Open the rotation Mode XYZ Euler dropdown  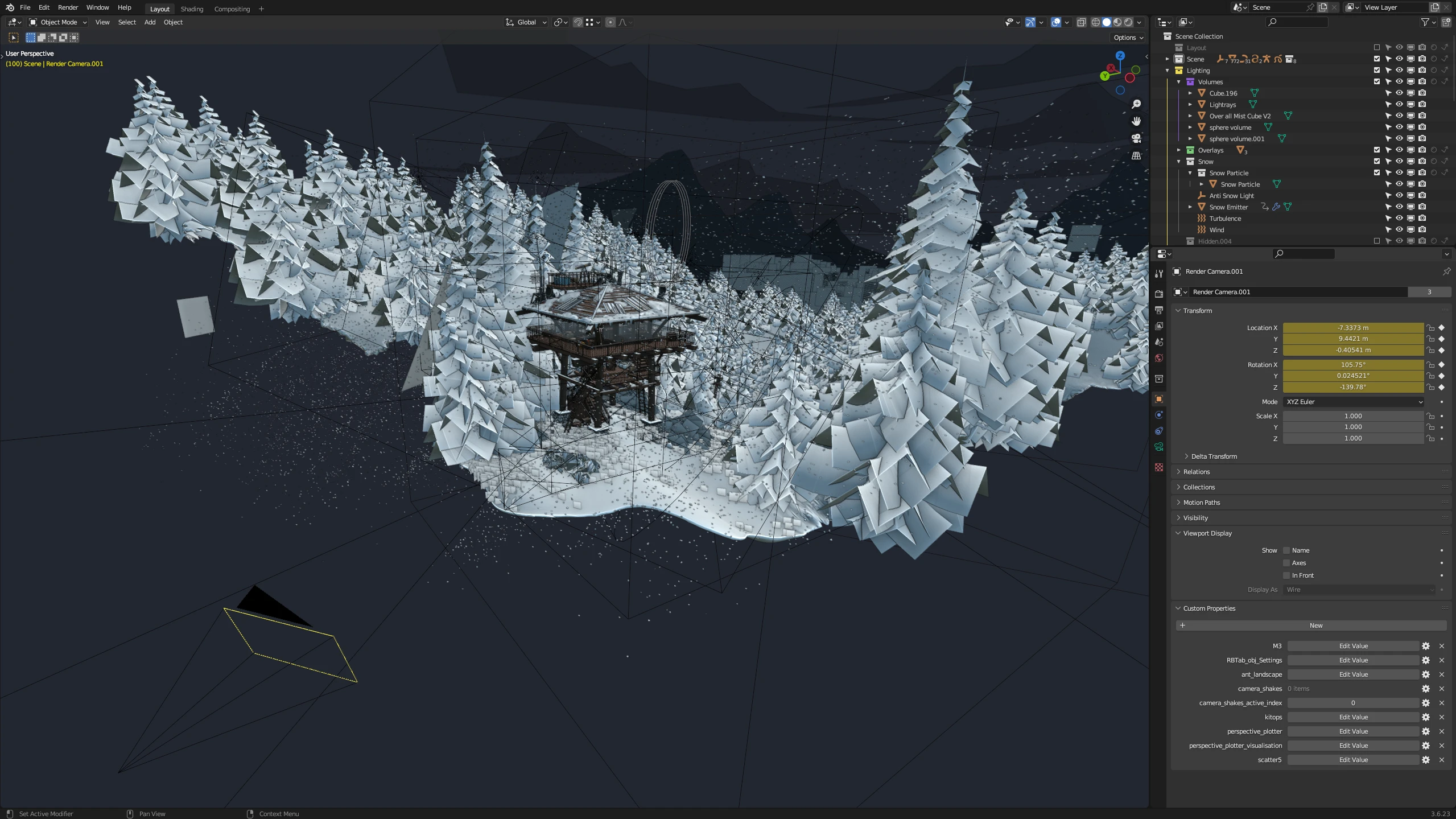coord(1353,402)
